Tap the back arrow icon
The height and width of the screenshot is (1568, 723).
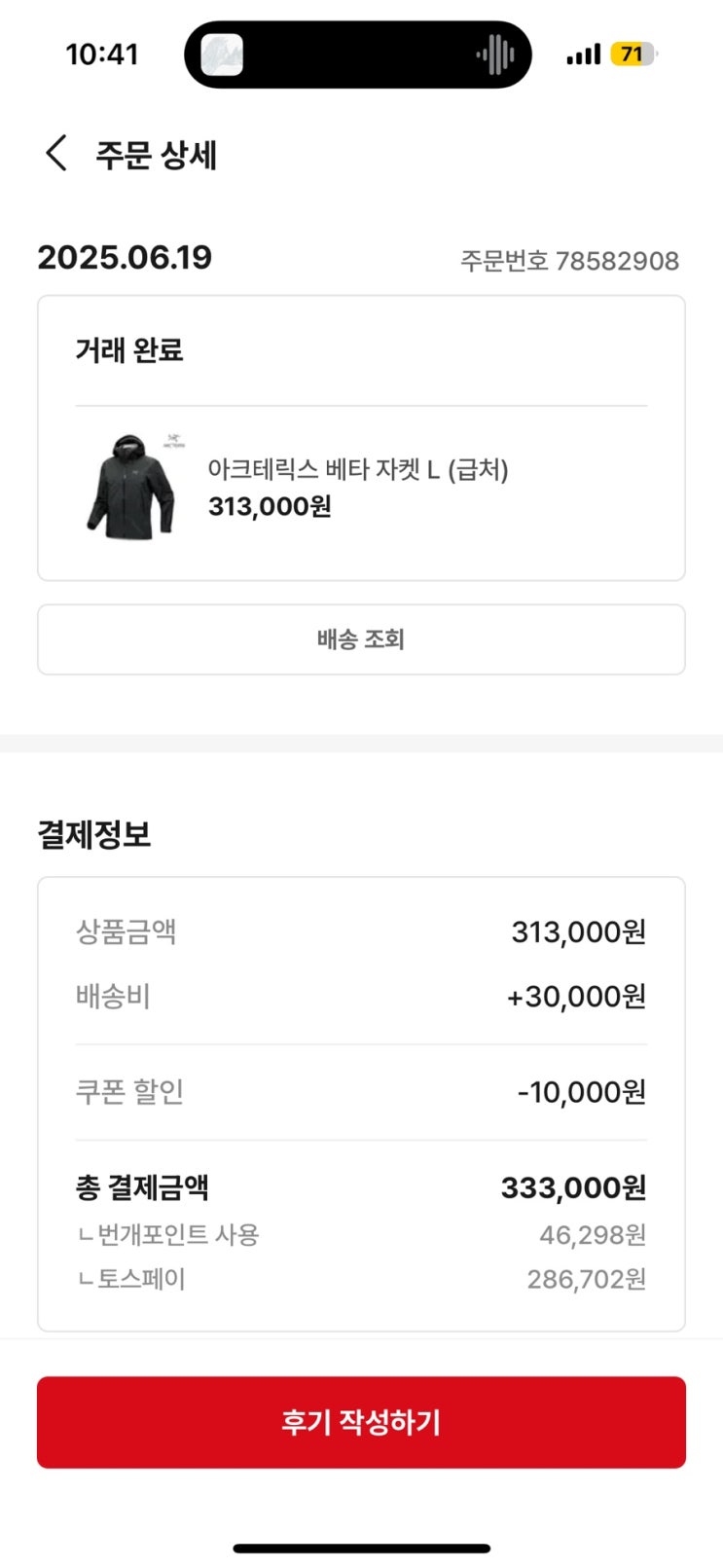click(x=56, y=154)
